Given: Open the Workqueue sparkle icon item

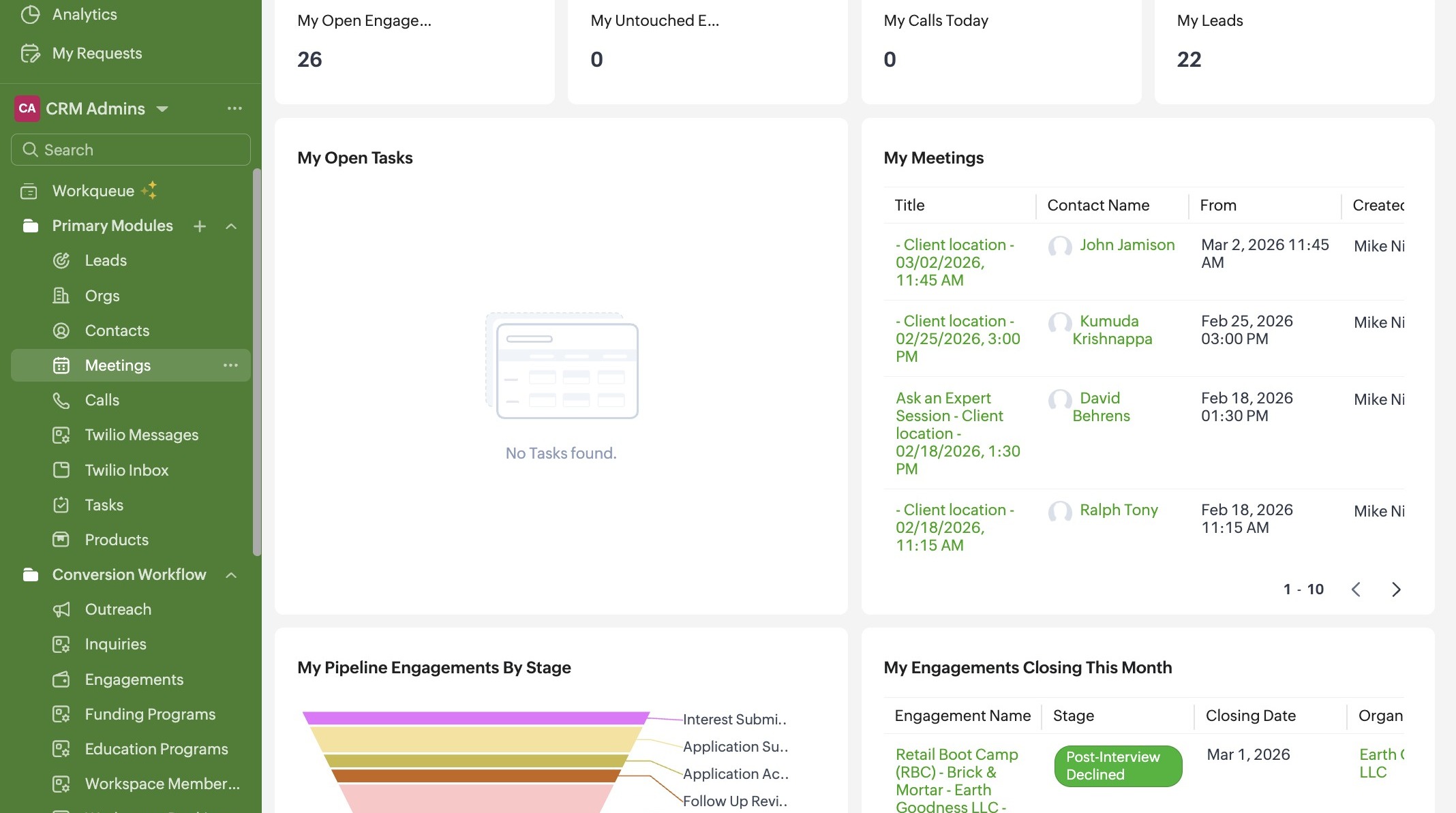Looking at the screenshot, I should pos(149,190).
